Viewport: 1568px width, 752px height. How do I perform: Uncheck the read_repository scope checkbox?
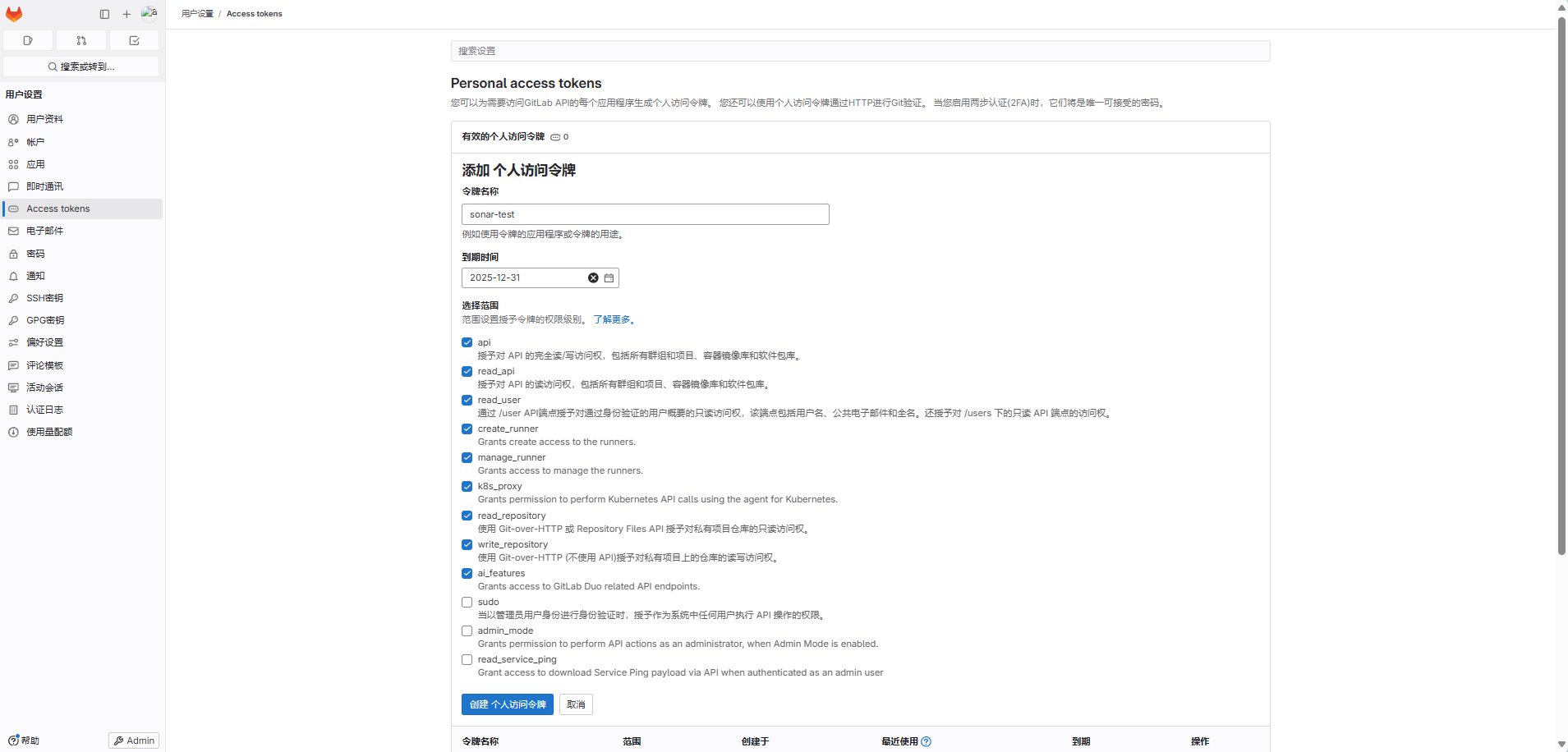coord(467,516)
